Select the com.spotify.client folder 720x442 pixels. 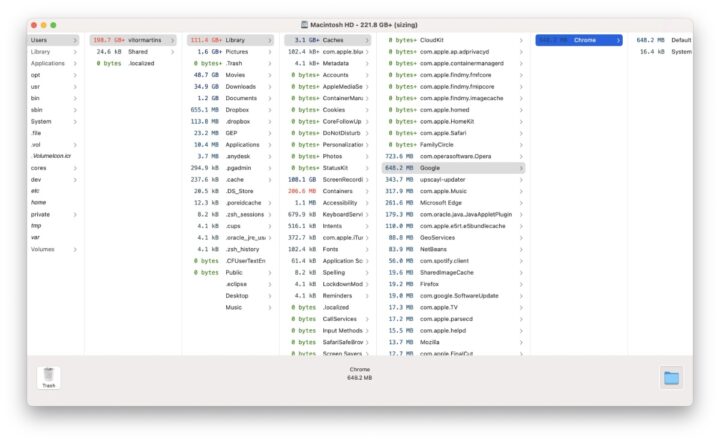(454, 261)
